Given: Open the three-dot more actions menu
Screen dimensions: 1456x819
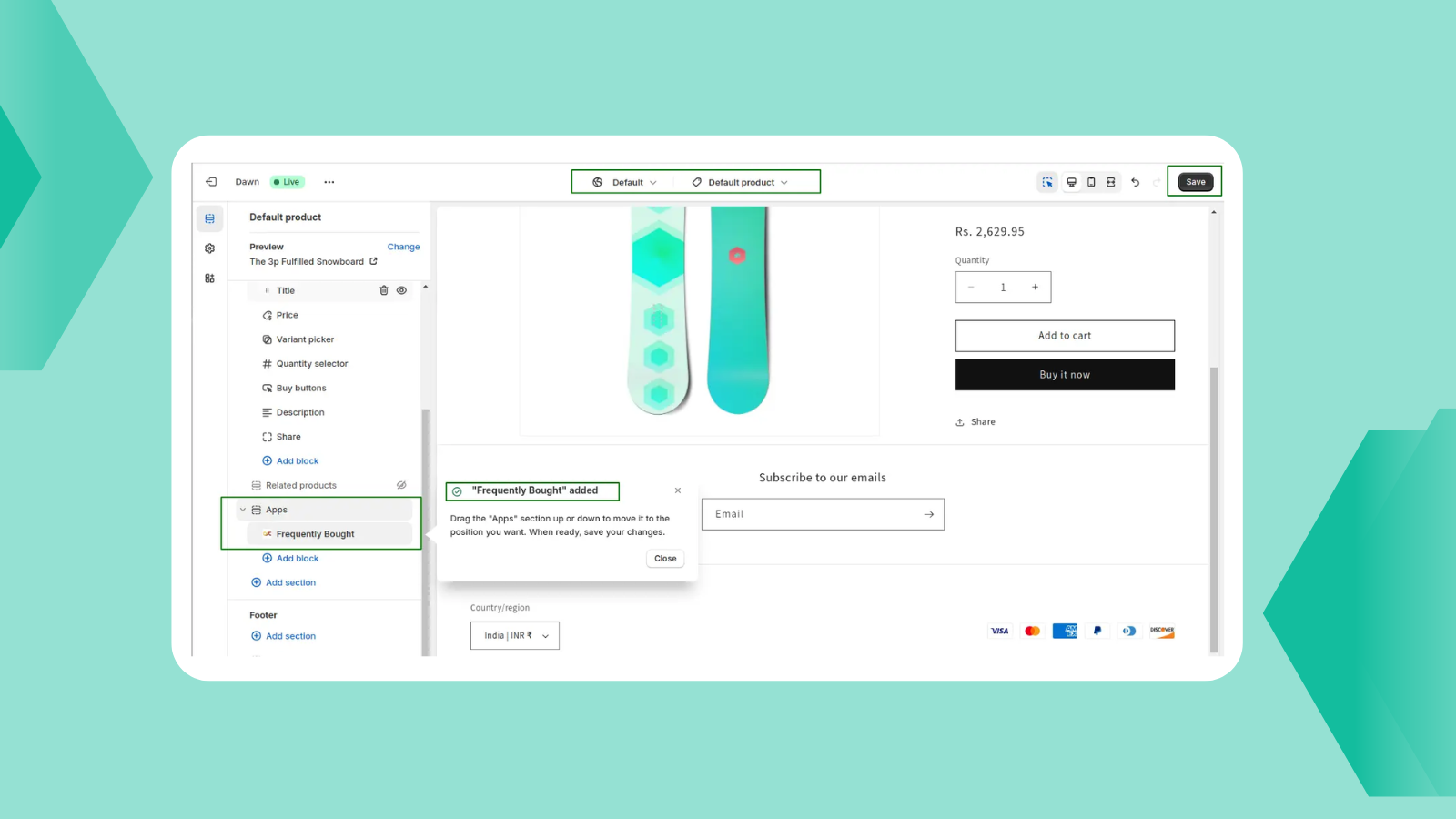Looking at the screenshot, I should (x=329, y=182).
